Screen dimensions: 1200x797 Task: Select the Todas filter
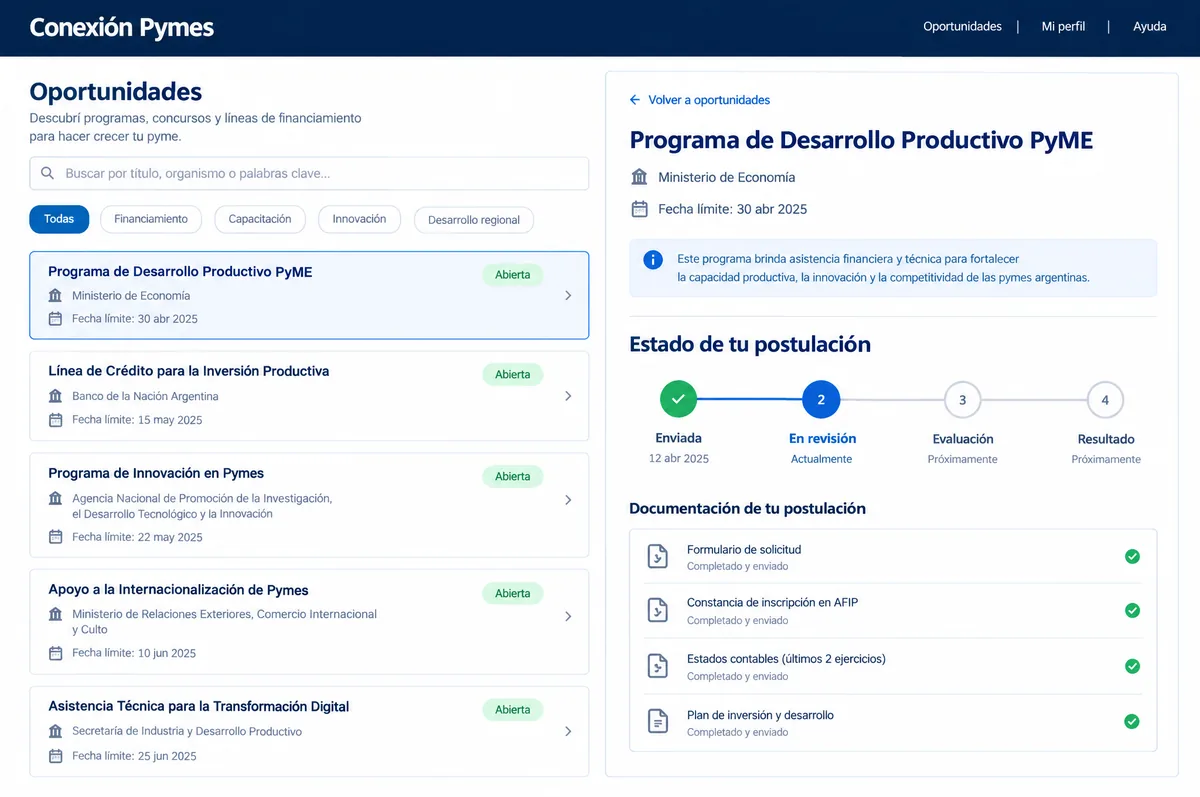point(59,219)
